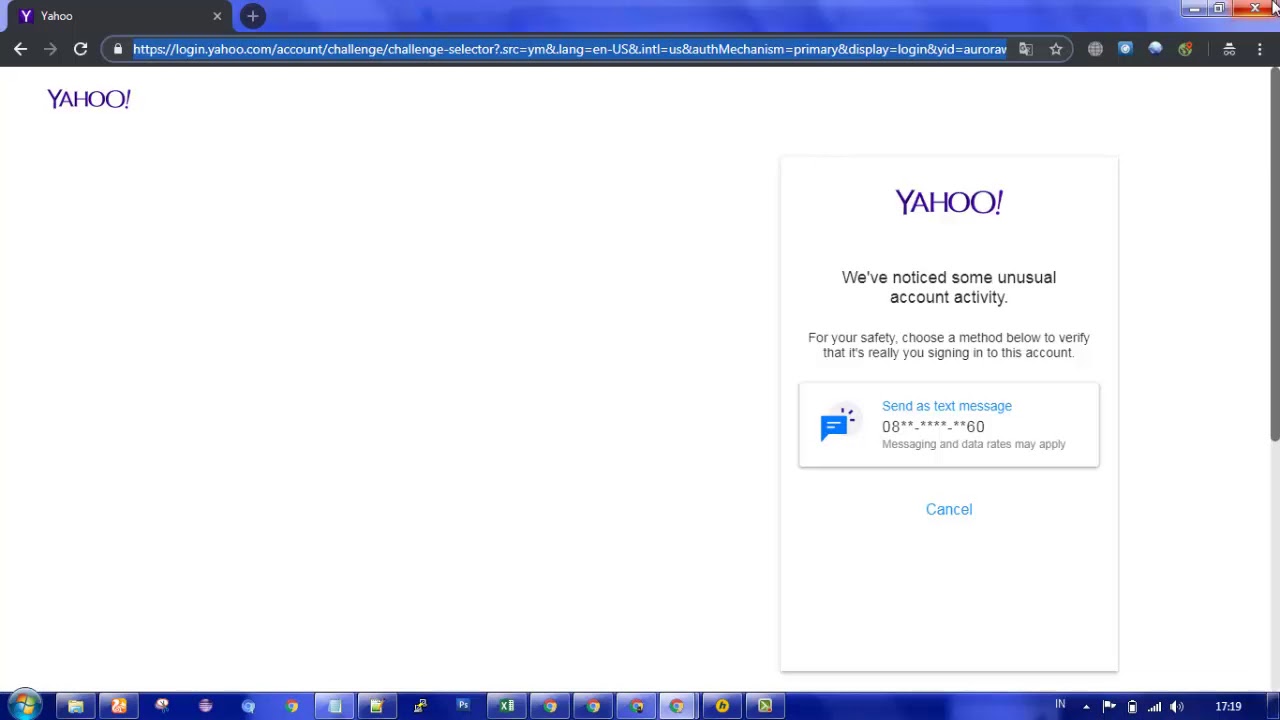Screen dimensions: 1280x720
Task: Click the battery tray icon
Action: (x=1132, y=707)
